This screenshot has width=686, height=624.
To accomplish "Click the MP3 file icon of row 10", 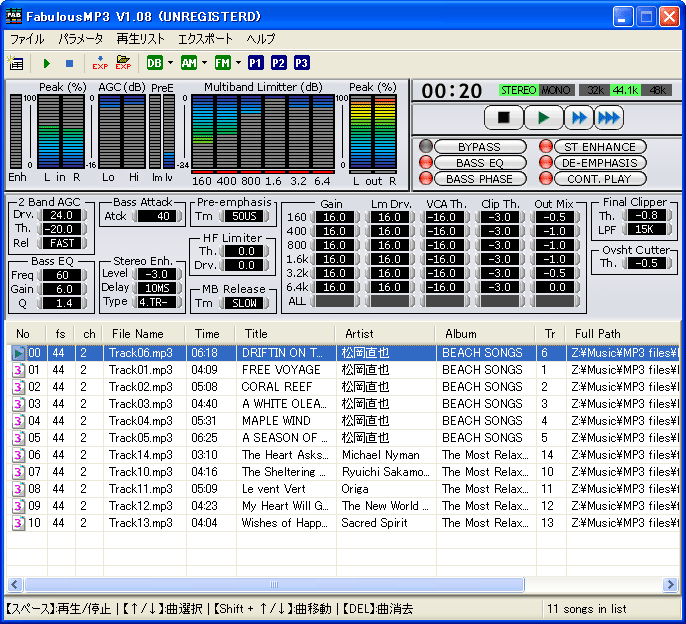I will (x=18, y=523).
